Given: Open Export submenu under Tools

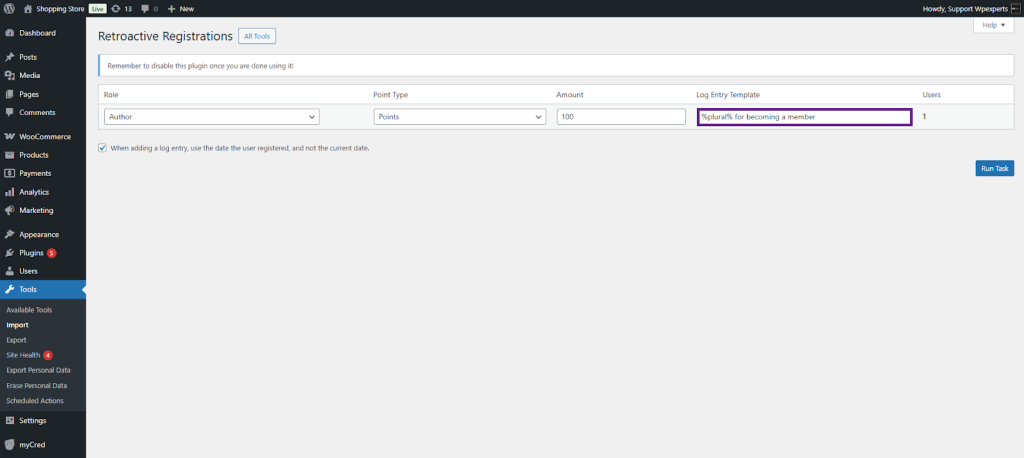Looking at the screenshot, I should [16, 340].
